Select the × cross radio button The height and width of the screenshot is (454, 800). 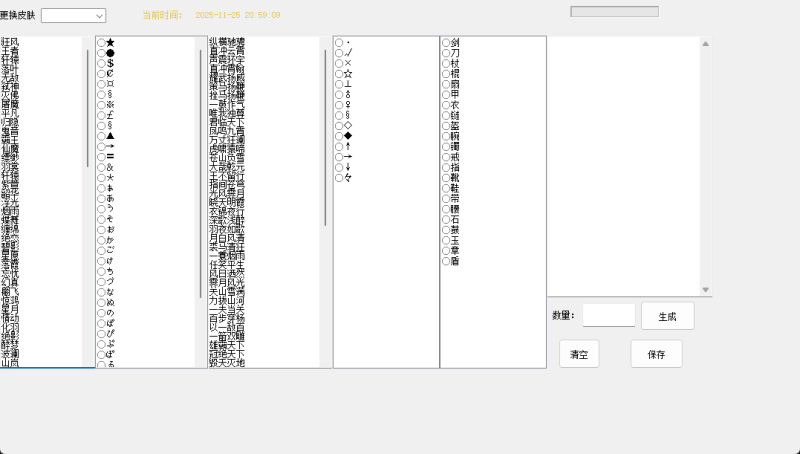click(x=339, y=63)
